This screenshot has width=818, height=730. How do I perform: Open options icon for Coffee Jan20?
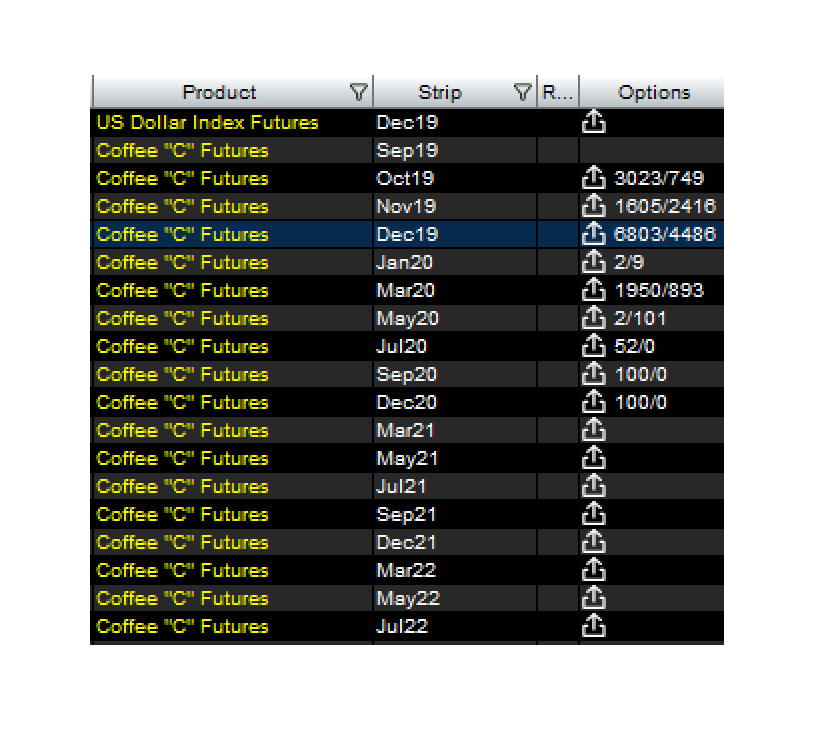(594, 262)
